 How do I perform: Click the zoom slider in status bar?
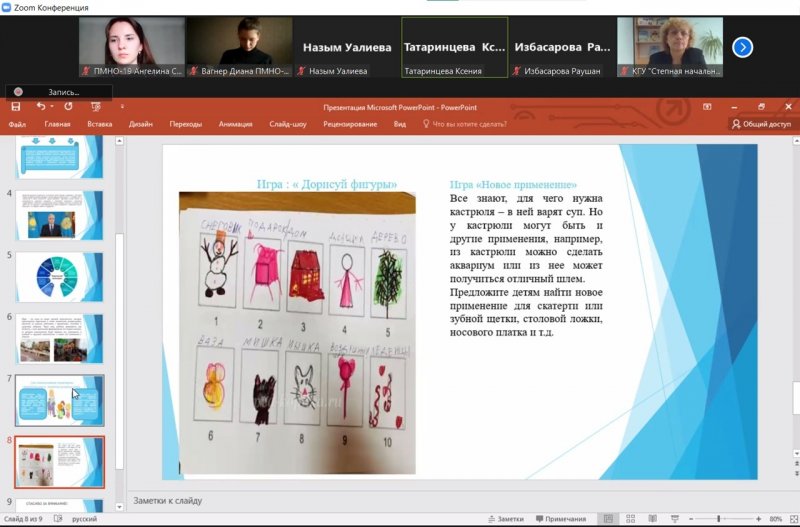[x=720, y=519]
